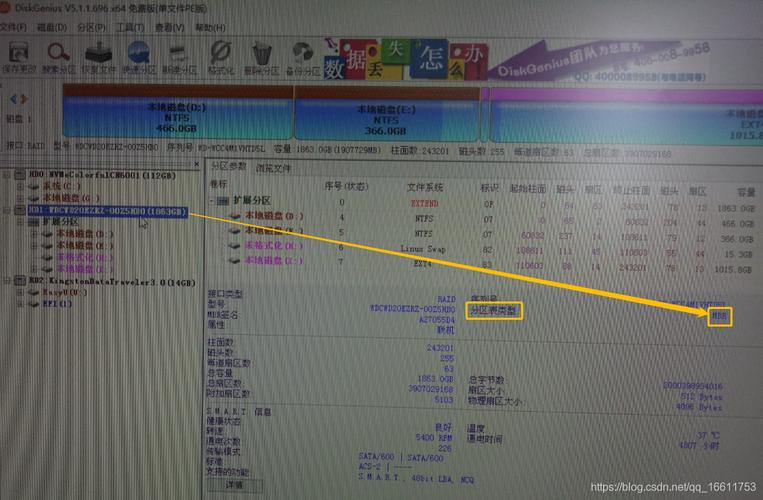Viewport: 763px width, 500px height.
Task: Click the HD1 hard disk icon in tree
Action: pos(20,210)
